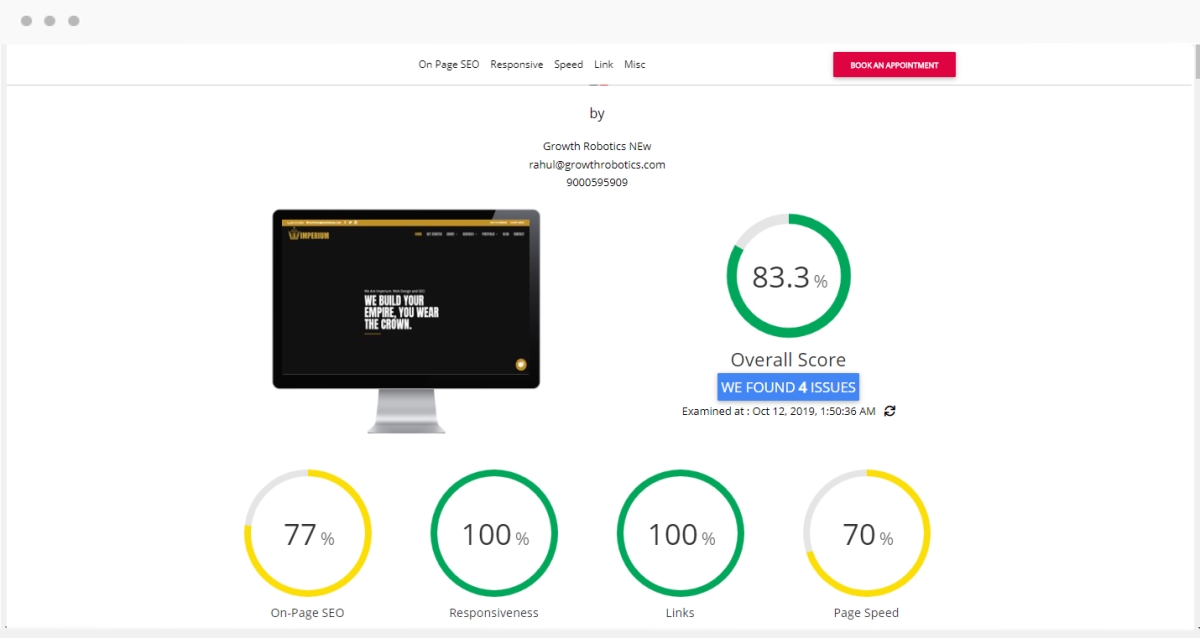Click the Responsiveness 100% score circle

click(x=493, y=533)
